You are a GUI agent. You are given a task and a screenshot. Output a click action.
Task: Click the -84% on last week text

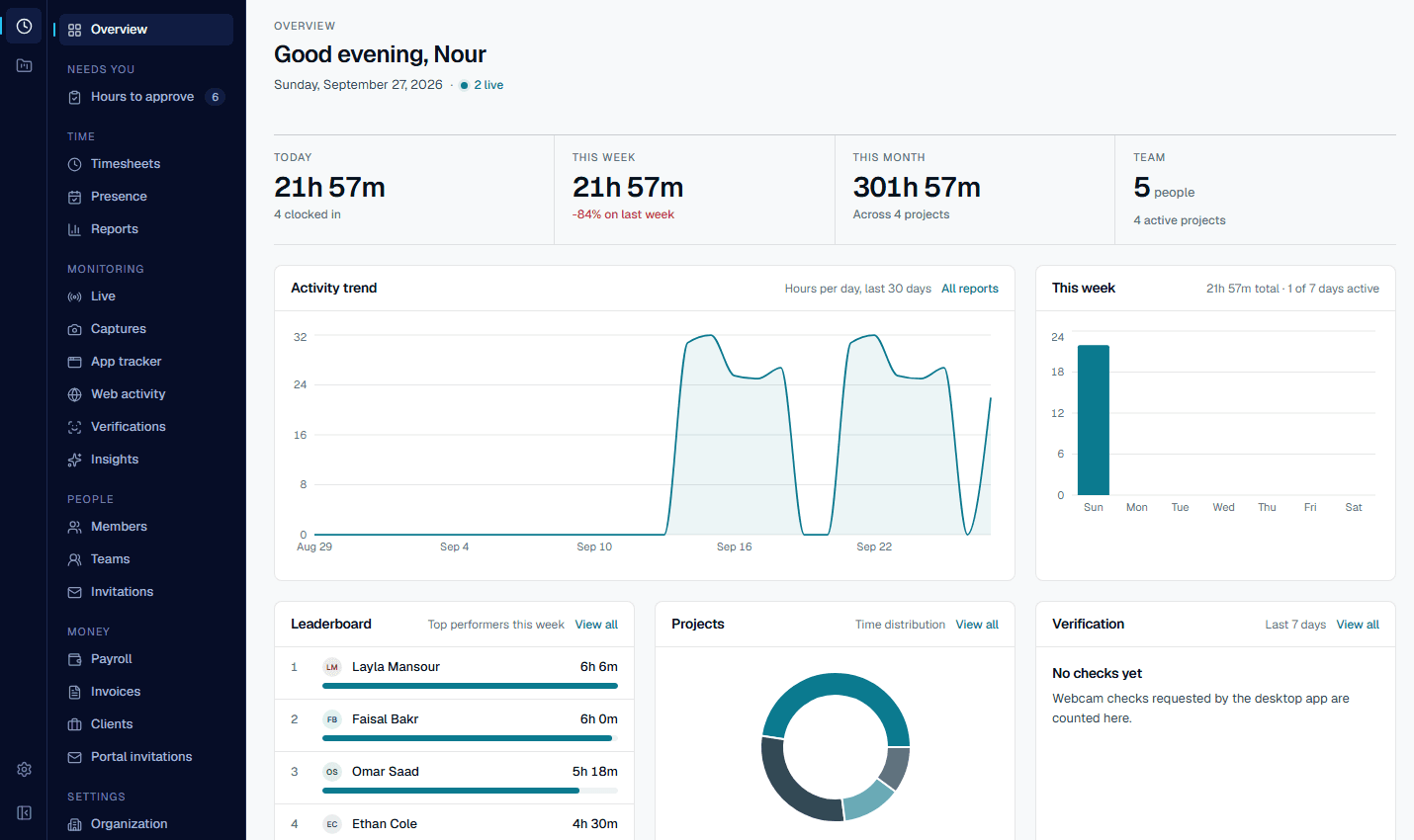623,214
